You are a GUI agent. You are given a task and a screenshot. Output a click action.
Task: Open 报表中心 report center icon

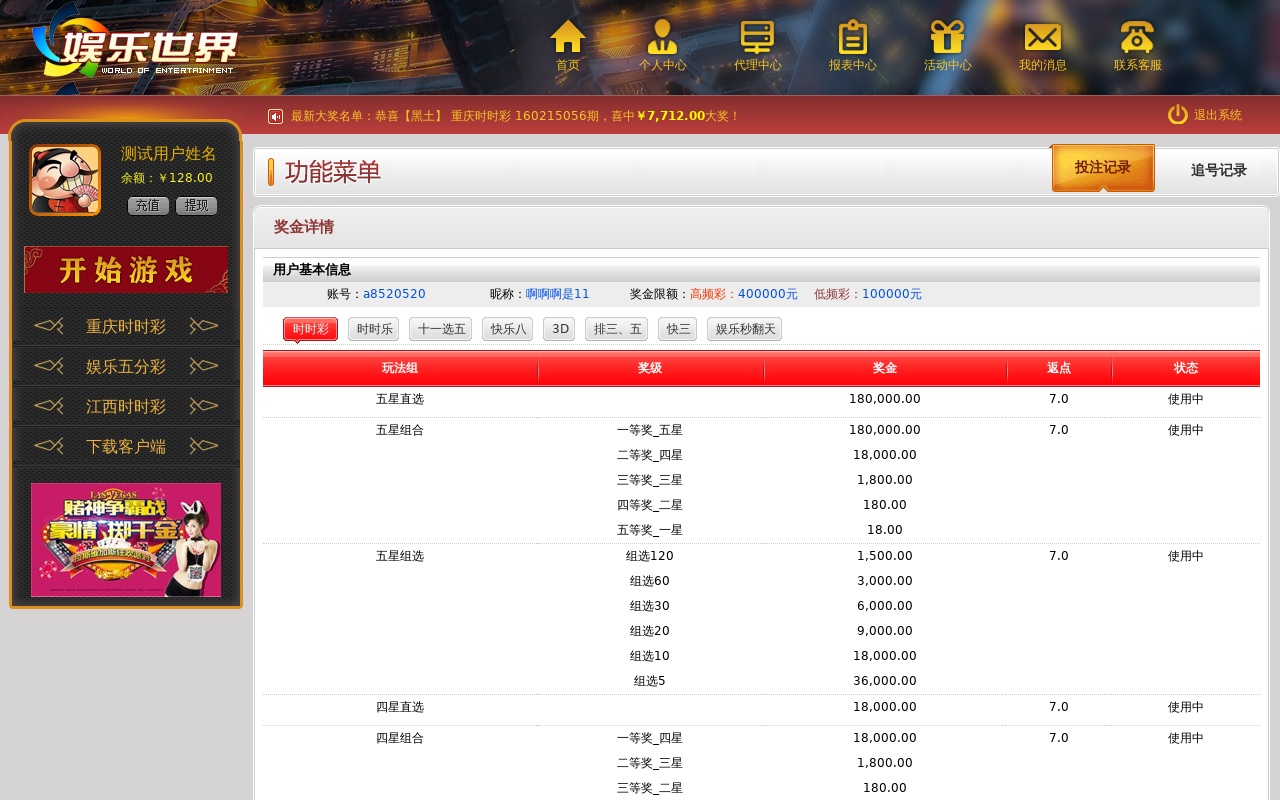[x=852, y=36]
